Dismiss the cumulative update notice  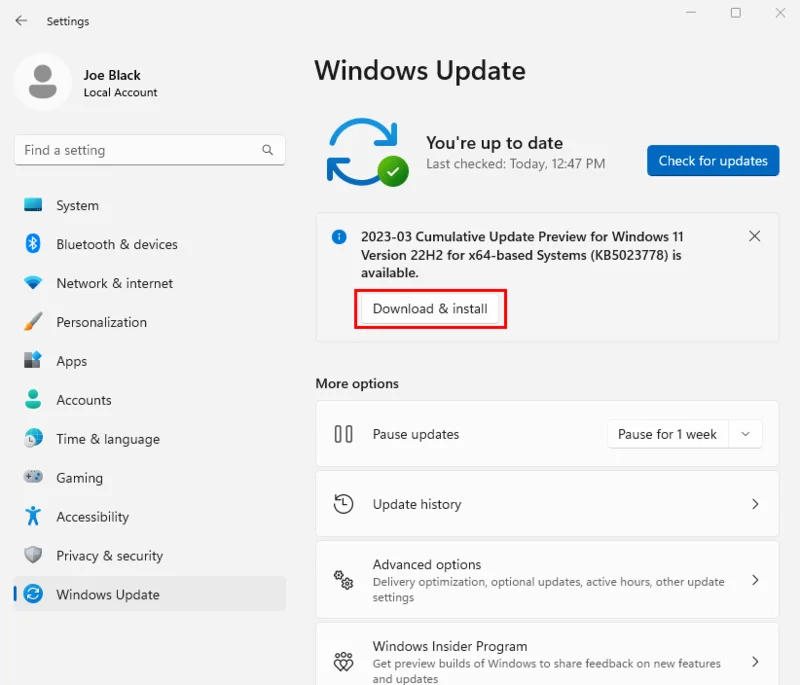(754, 236)
